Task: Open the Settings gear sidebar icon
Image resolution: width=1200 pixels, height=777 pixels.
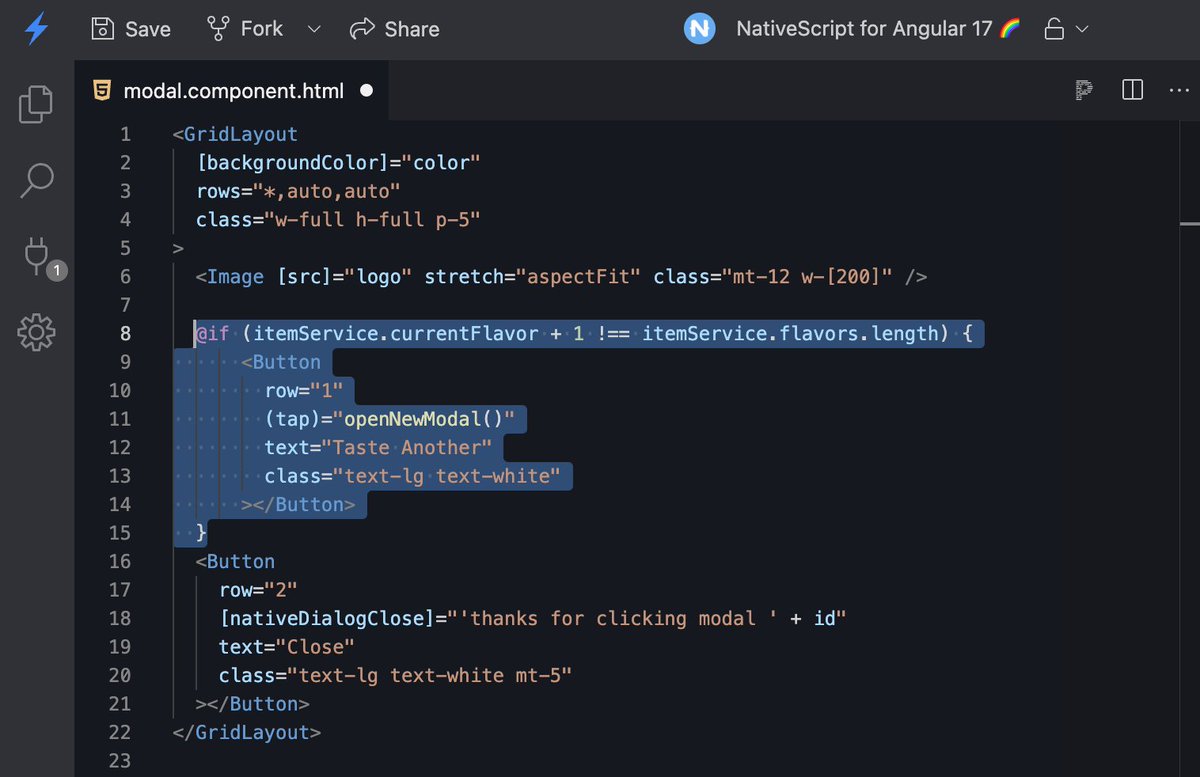Action: 37,331
